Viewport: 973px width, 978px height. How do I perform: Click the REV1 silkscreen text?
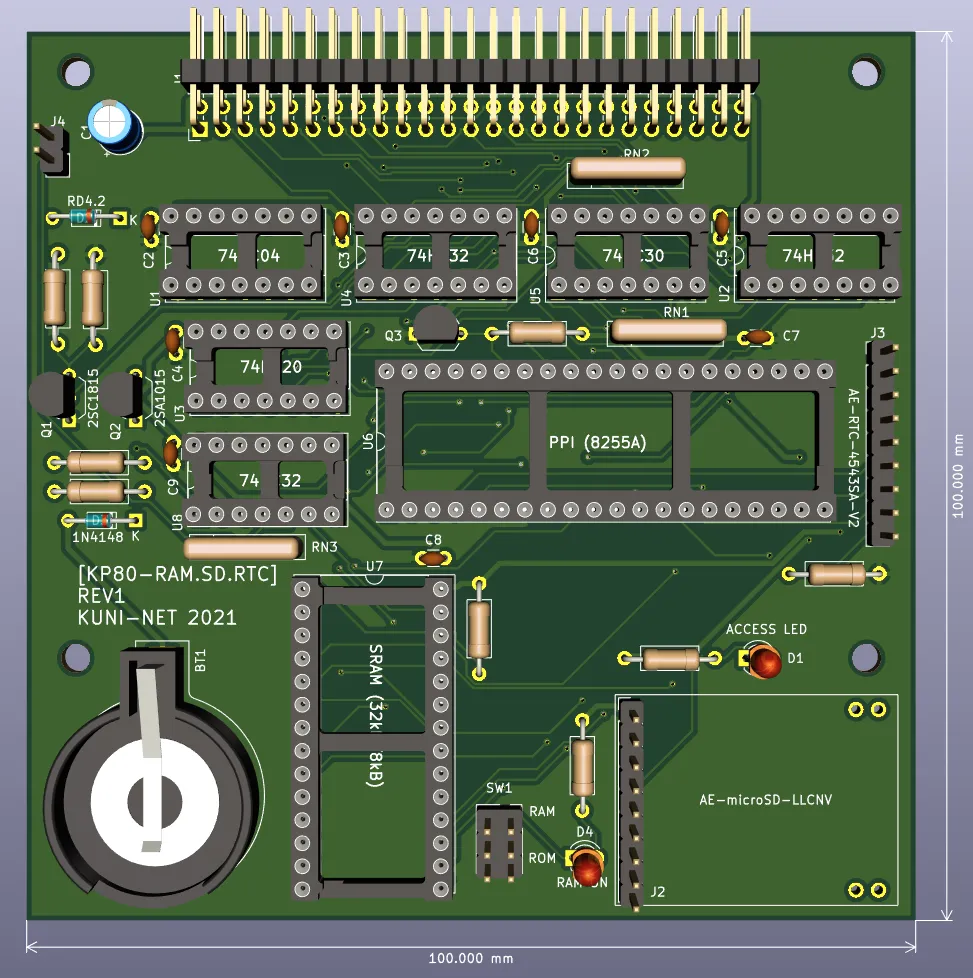point(101,596)
